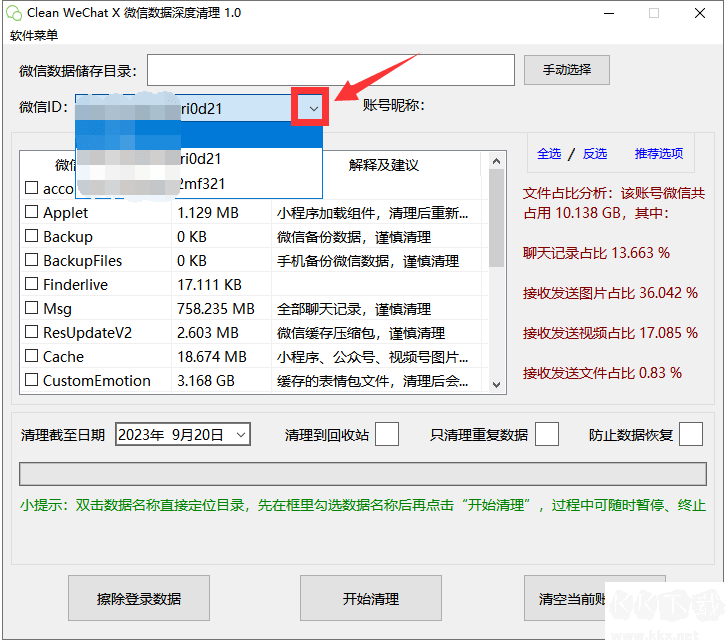
Task: Check the Backup checkbox
Action: pos(31,236)
